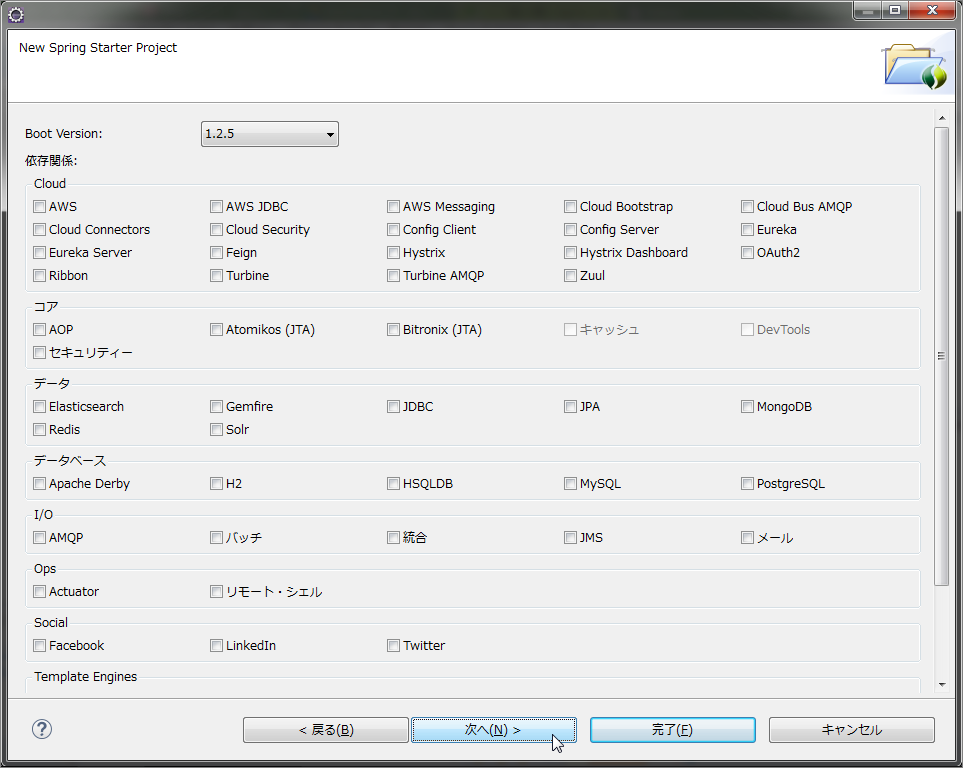This screenshot has width=963, height=768.
Task: Enable the Hystrix Dashboard dependency
Action: click(x=570, y=252)
